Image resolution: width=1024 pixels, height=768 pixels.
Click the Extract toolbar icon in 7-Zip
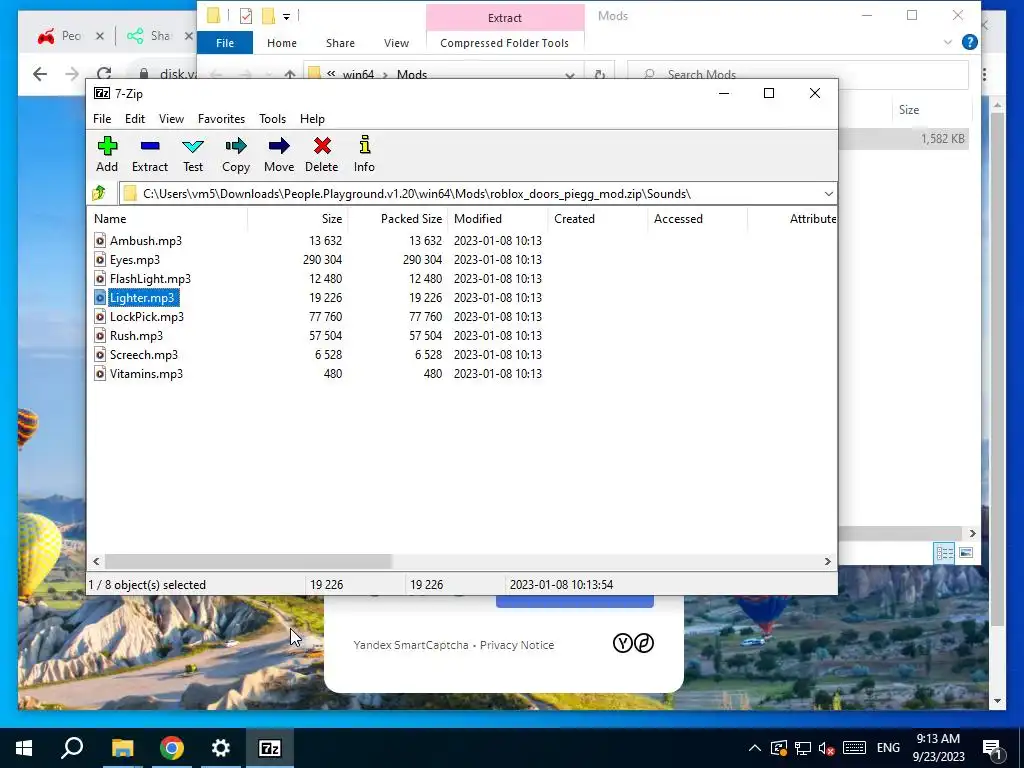pyautogui.click(x=150, y=146)
